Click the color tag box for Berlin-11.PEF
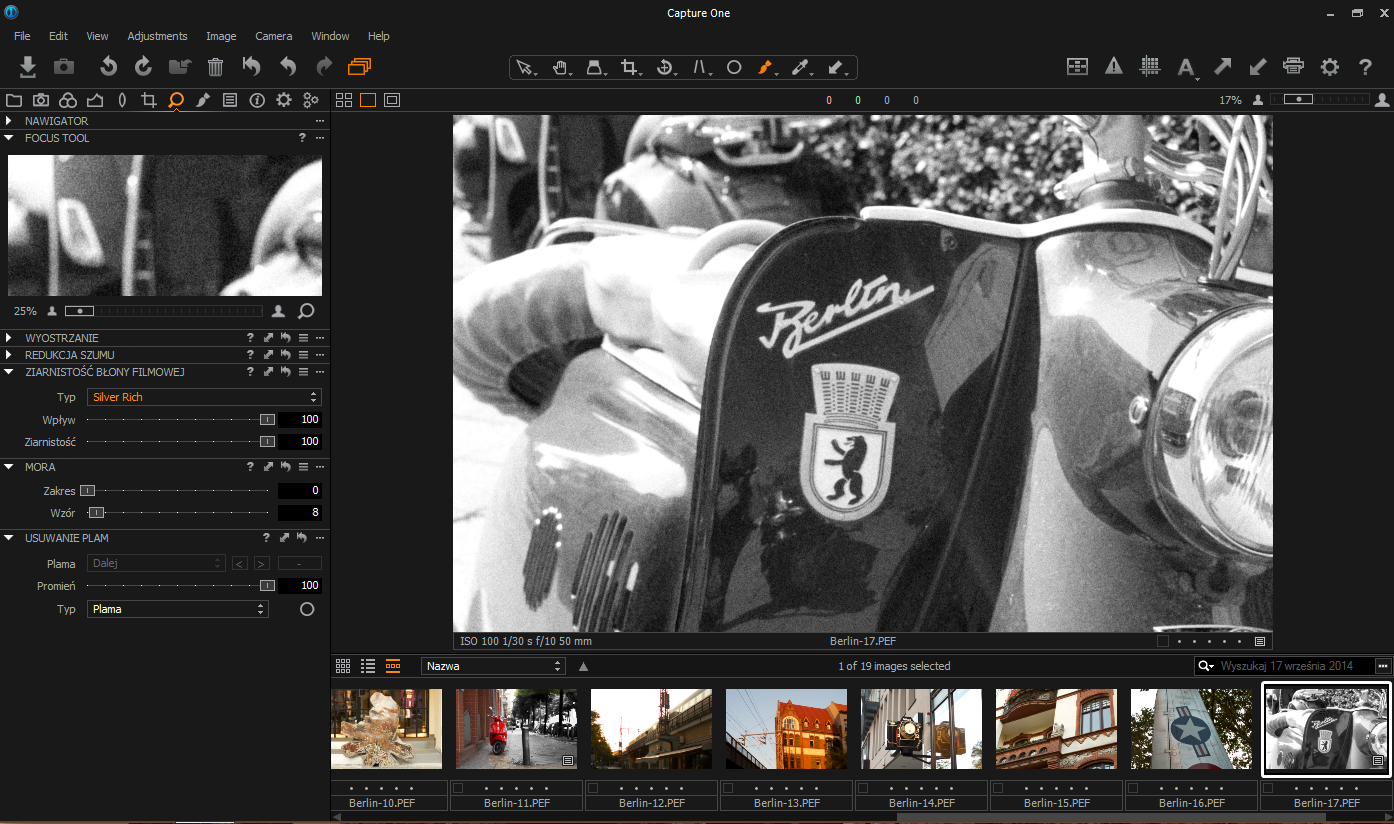The height and width of the screenshot is (824, 1394). [x=459, y=788]
